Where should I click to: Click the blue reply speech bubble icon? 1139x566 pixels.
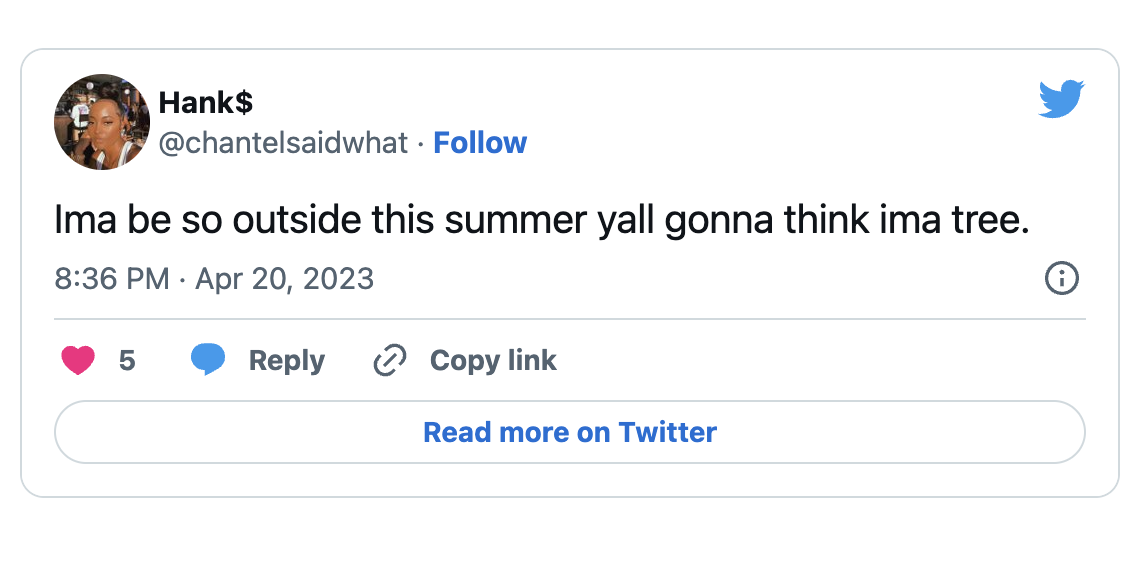point(208,360)
